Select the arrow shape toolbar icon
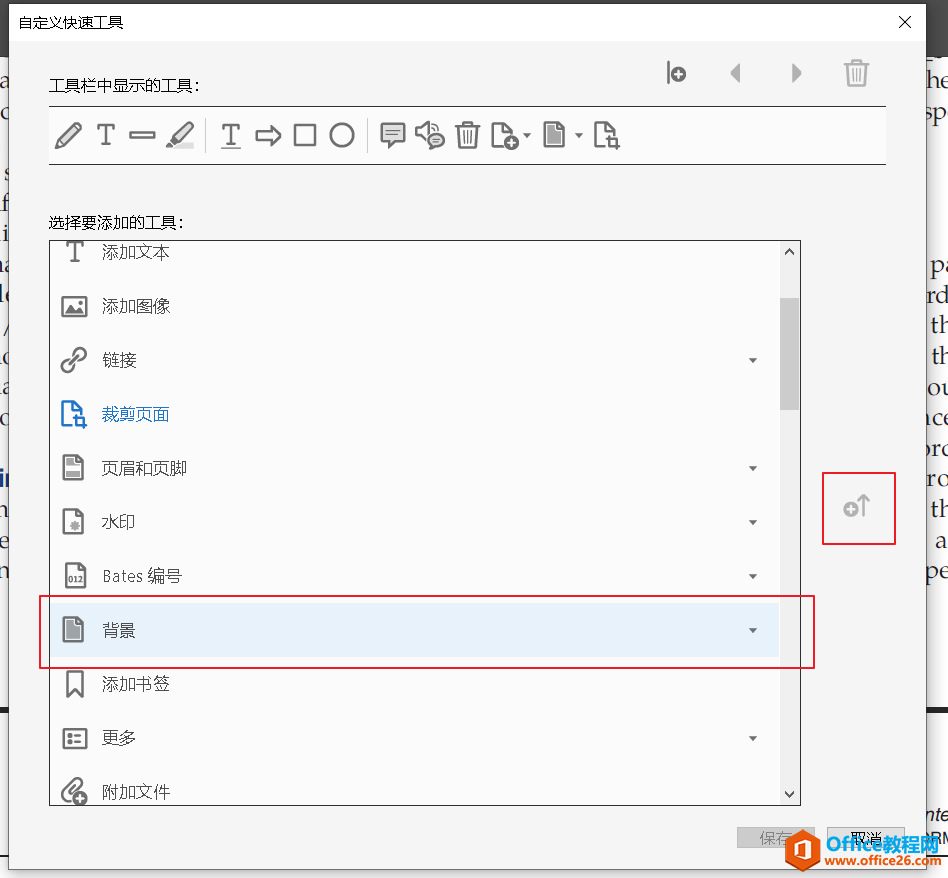This screenshot has width=948, height=878. 268,135
